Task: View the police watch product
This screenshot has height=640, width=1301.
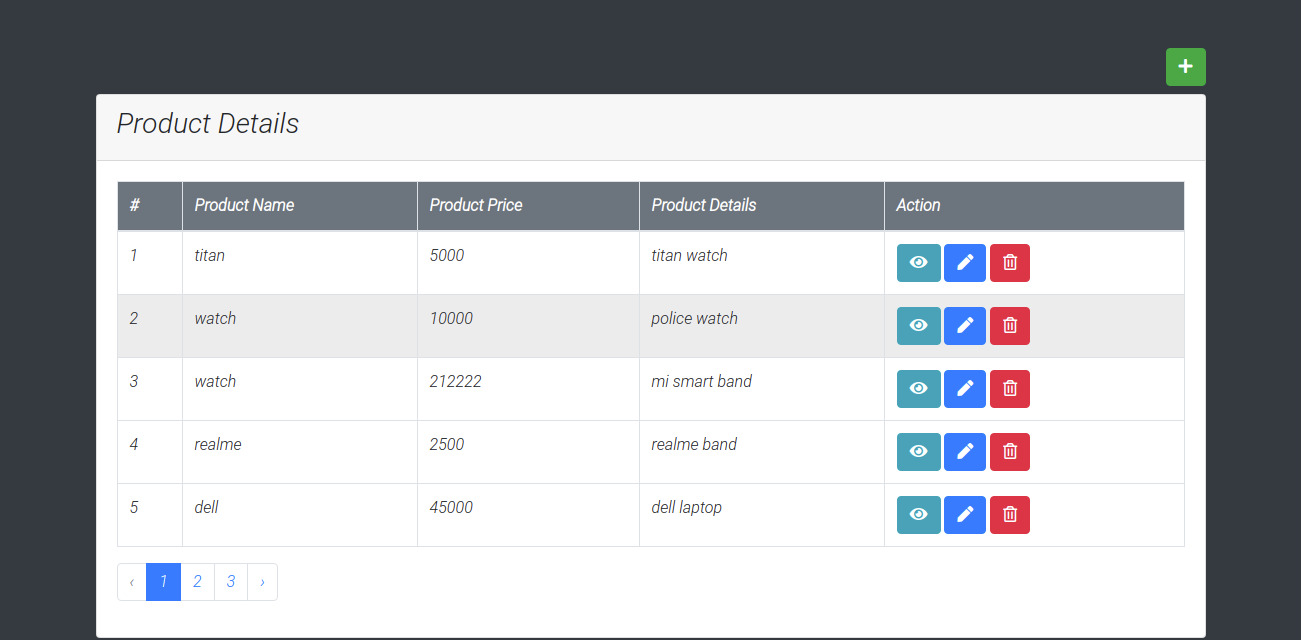Action: (x=918, y=326)
